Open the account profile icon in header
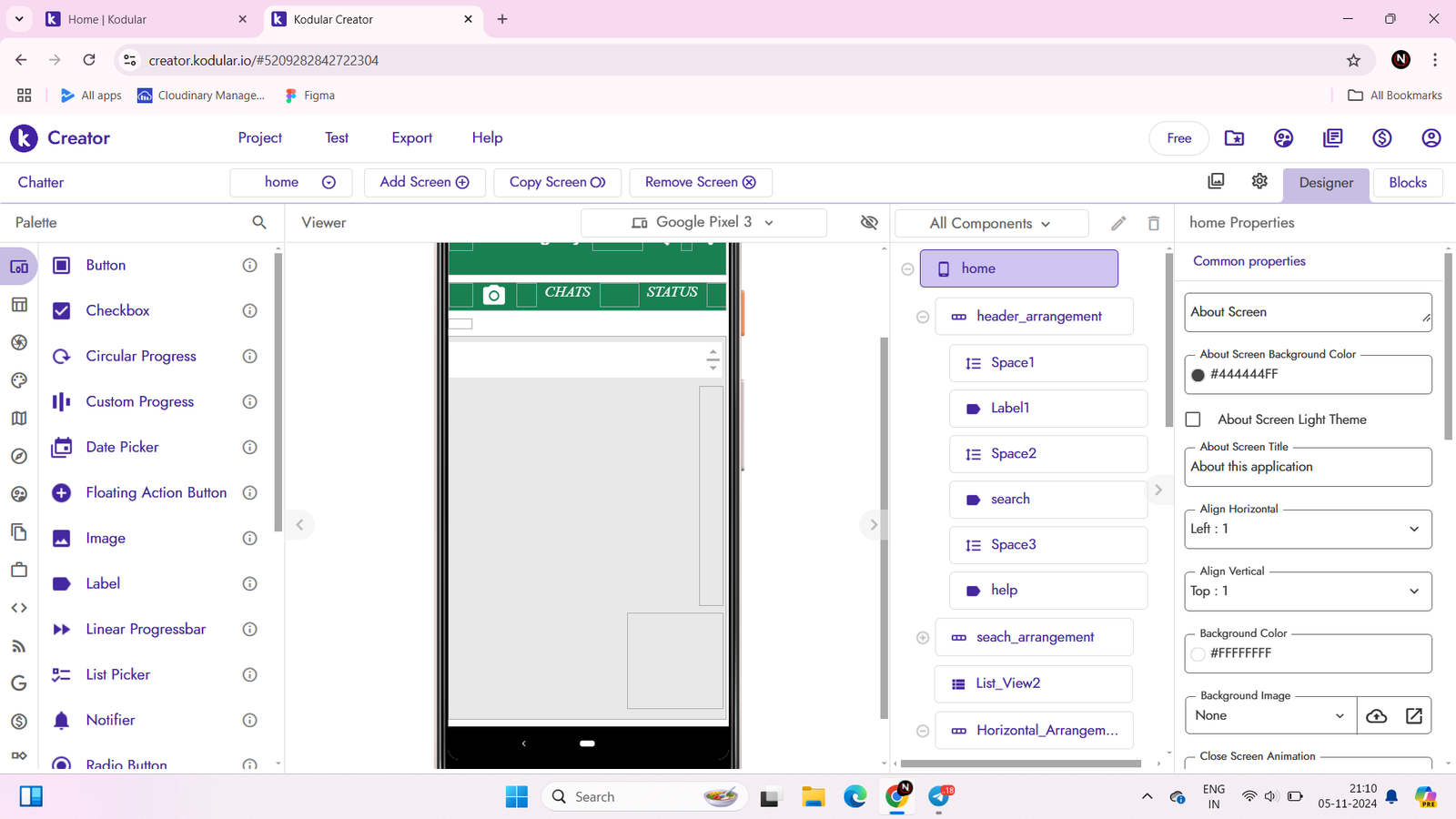Viewport: 1456px width, 819px height. [x=1431, y=137]
